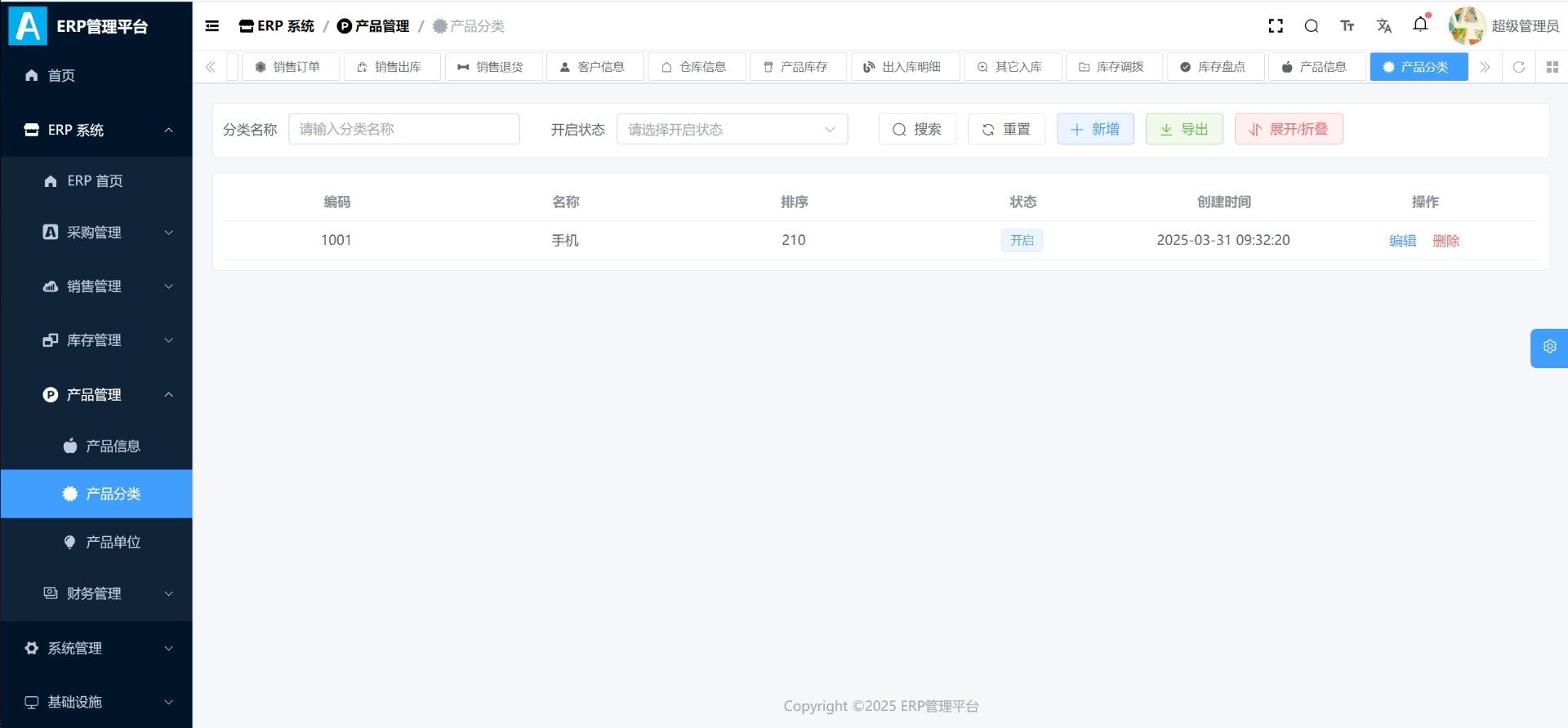
Task: Click the 基础设施 monitor icon
Action: tap(32, 702)
